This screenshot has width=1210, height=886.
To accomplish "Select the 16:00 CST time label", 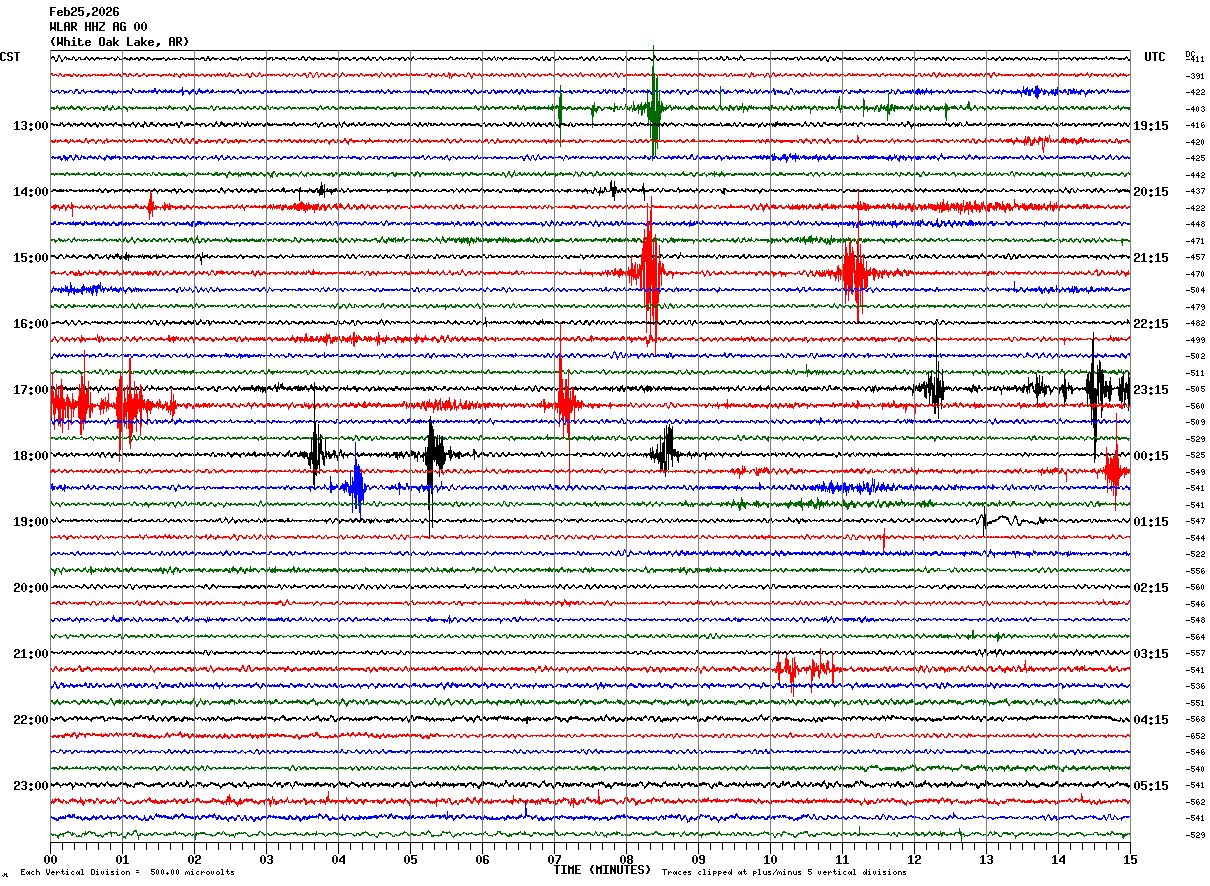I will point(30,324).
